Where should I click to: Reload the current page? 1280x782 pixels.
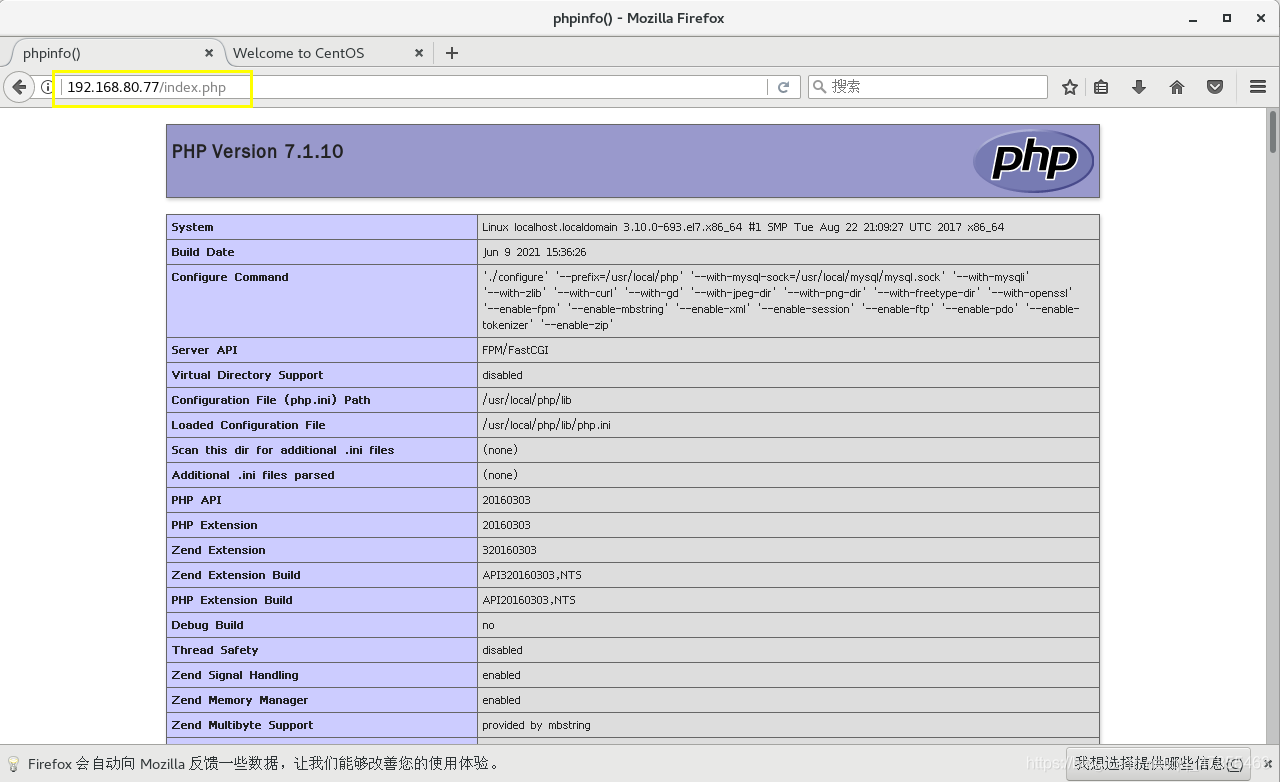tap(783, 87)
